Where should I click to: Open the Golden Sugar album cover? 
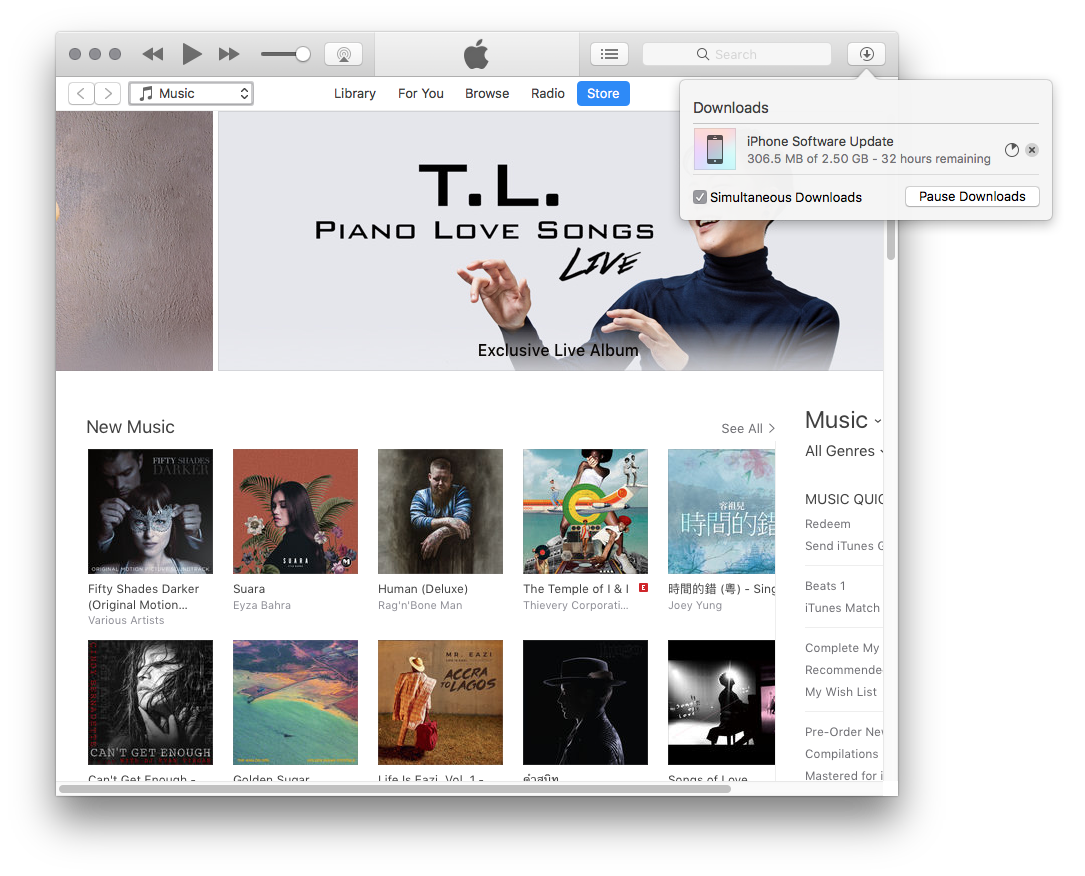tap(295, 702)
